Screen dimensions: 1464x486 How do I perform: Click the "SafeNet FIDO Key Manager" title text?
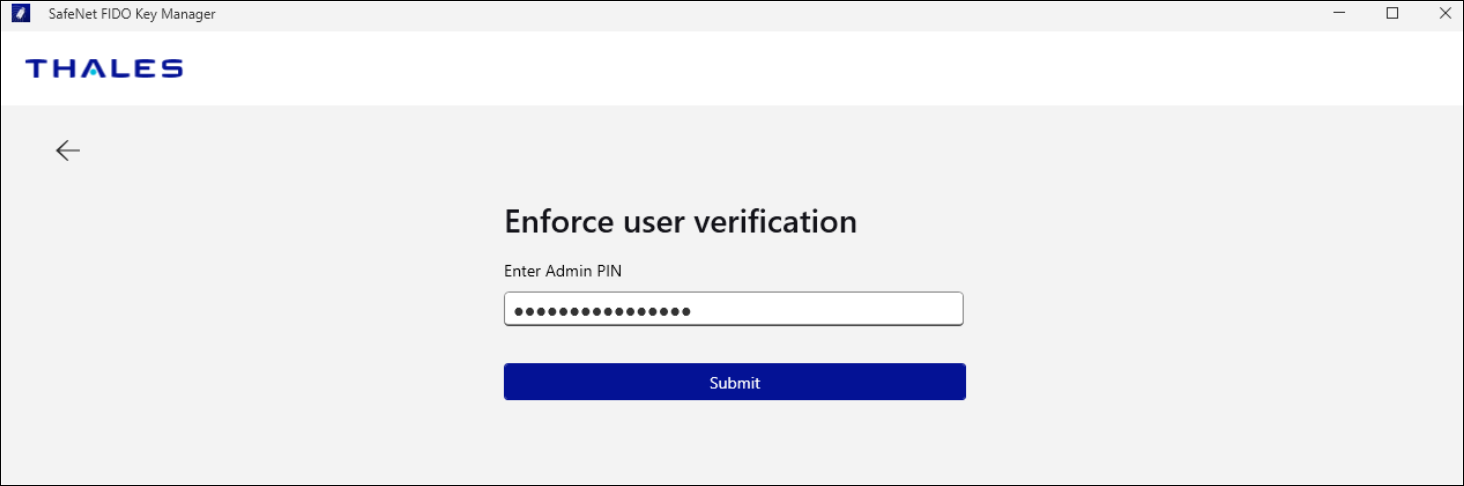pos(132,14)
